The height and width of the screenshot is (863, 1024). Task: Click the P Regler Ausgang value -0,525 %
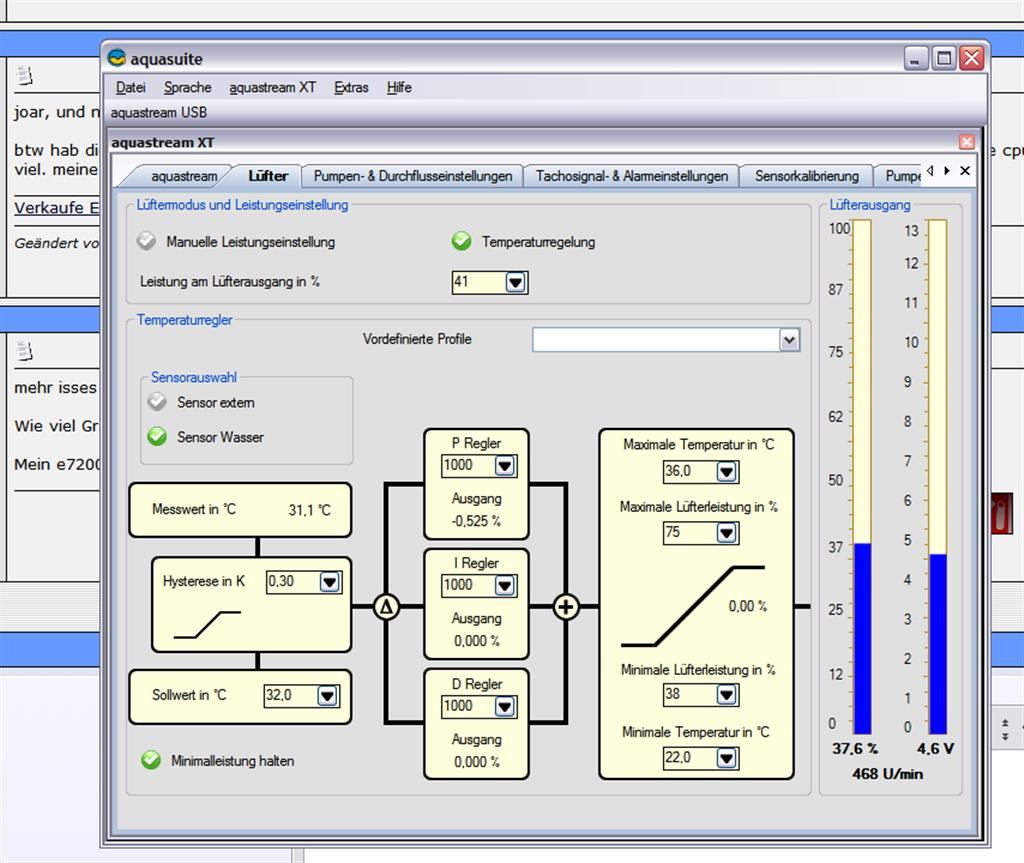(x=476, y=521)
